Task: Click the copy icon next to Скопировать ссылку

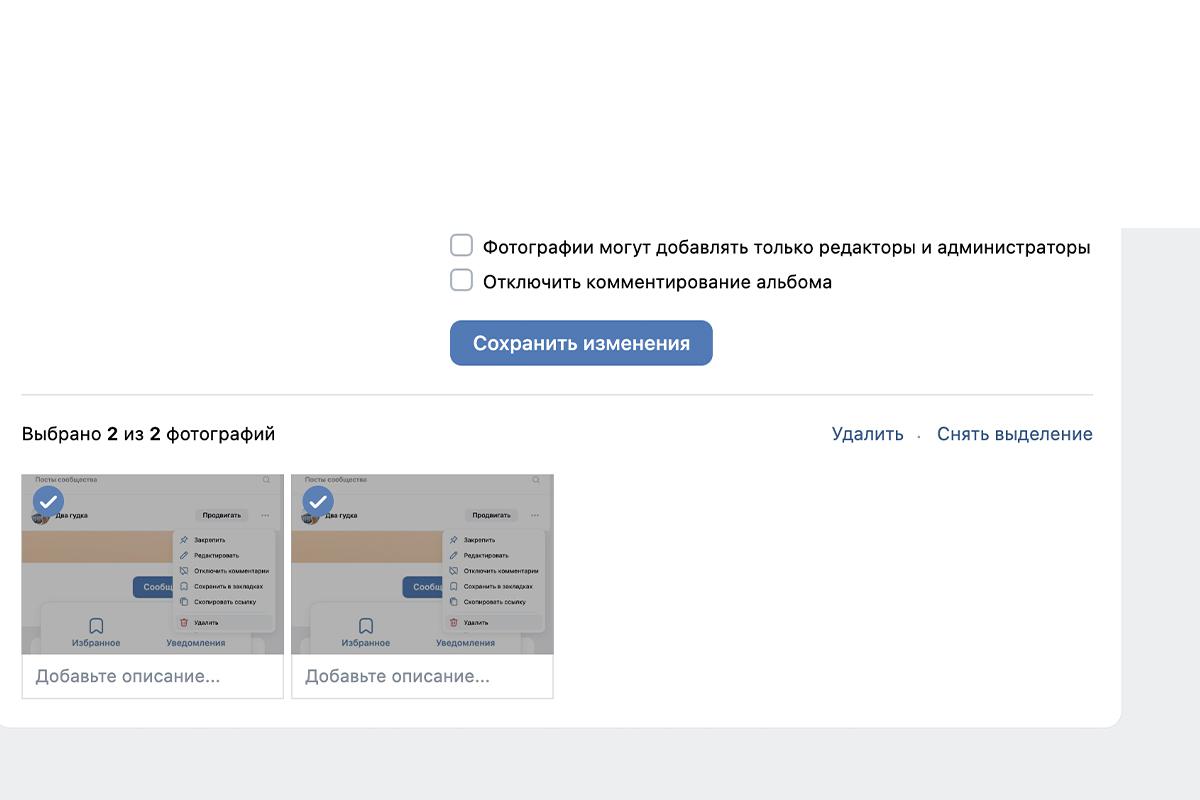Action: 184,602
